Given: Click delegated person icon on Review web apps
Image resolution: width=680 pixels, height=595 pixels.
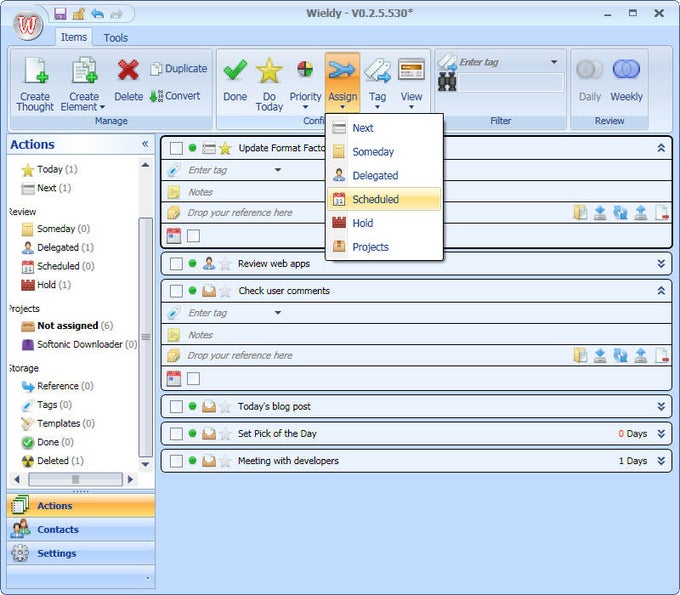Looking at the screenshot, I should [x=209, y=263].
